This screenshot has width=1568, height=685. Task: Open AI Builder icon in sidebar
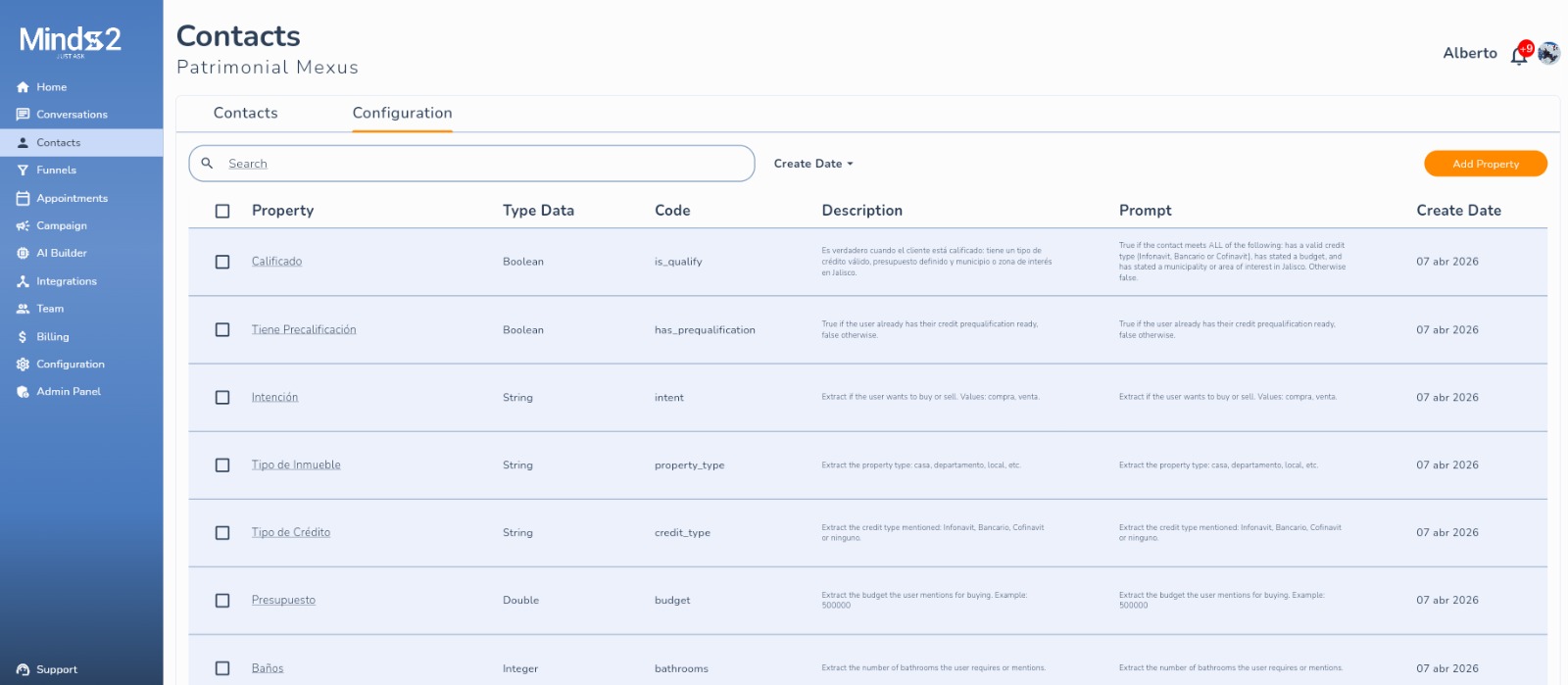(23, 253)
